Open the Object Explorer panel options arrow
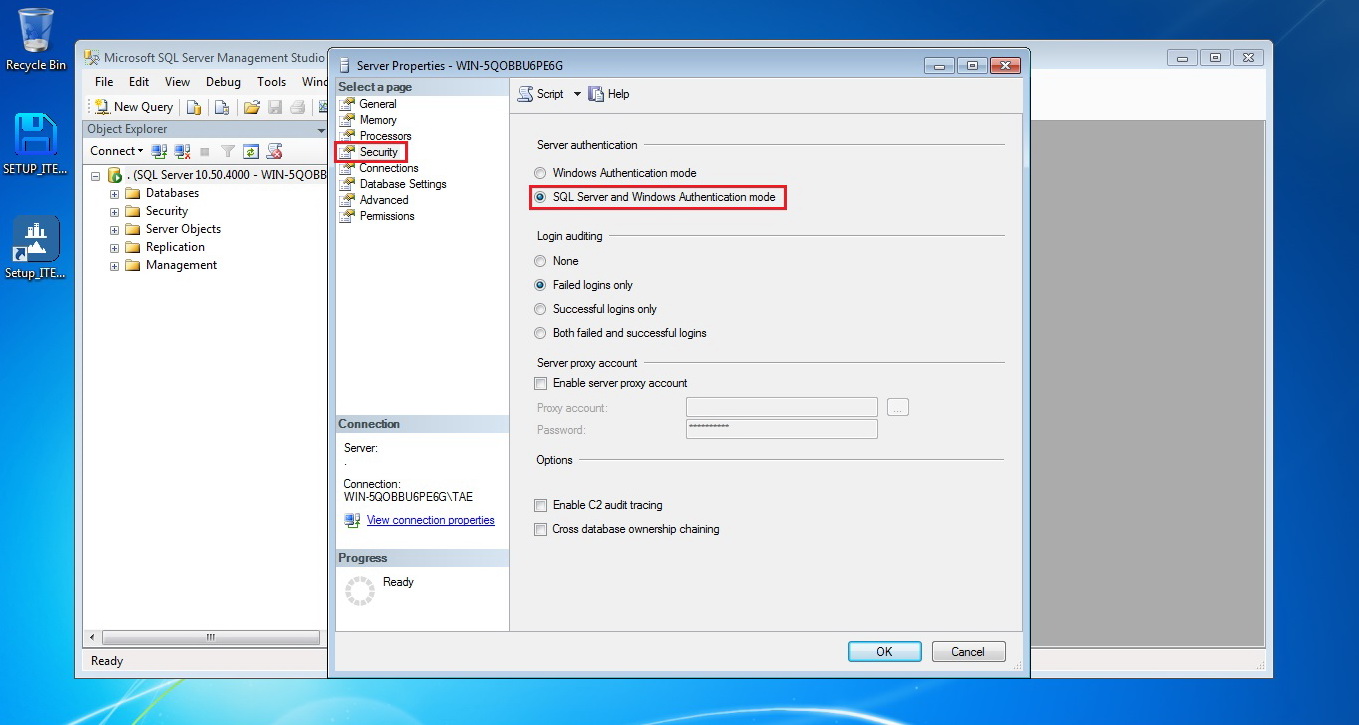The width and height of the screenshot is (1359, 725). pos(321,130)
